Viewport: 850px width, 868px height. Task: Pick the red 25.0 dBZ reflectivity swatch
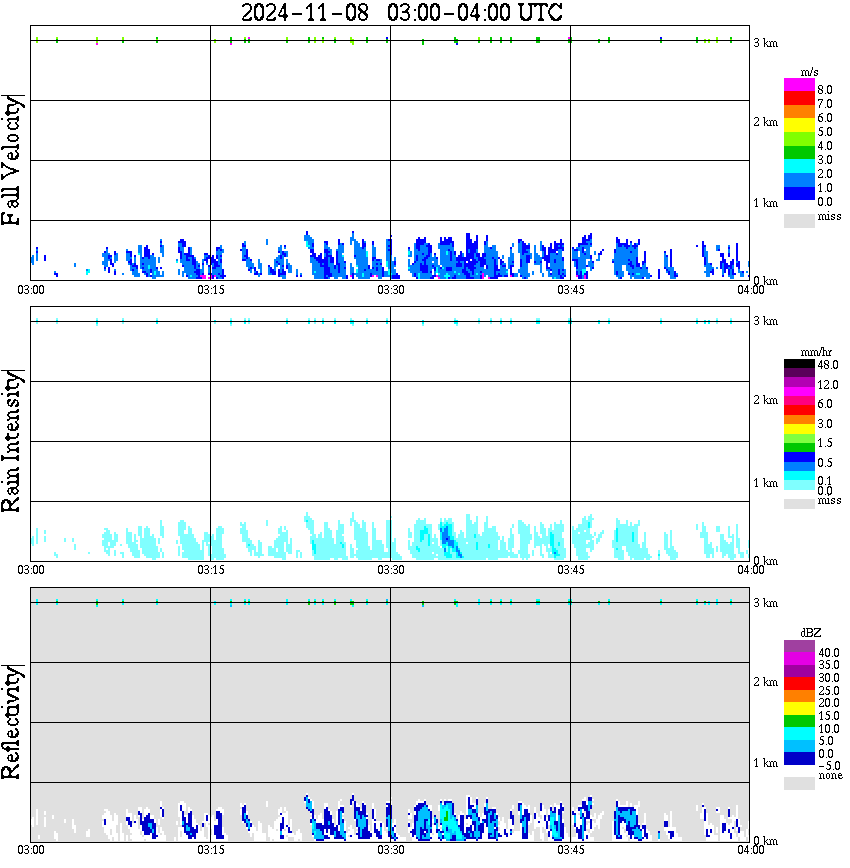pyautogui.click(x=799, y=684)
